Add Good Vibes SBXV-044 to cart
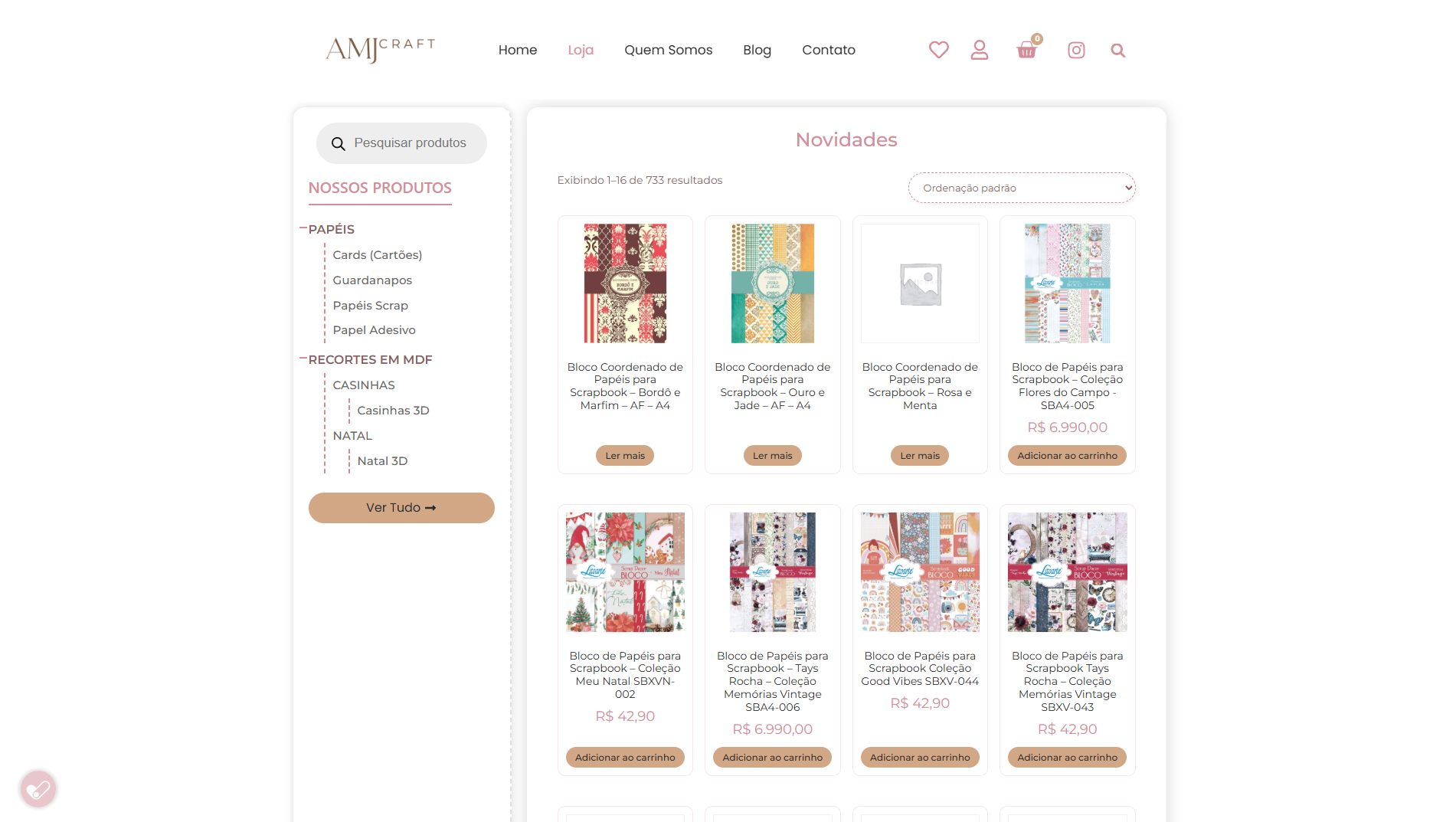The width and height of the screenshot is (1456, 822). (920, 758)
